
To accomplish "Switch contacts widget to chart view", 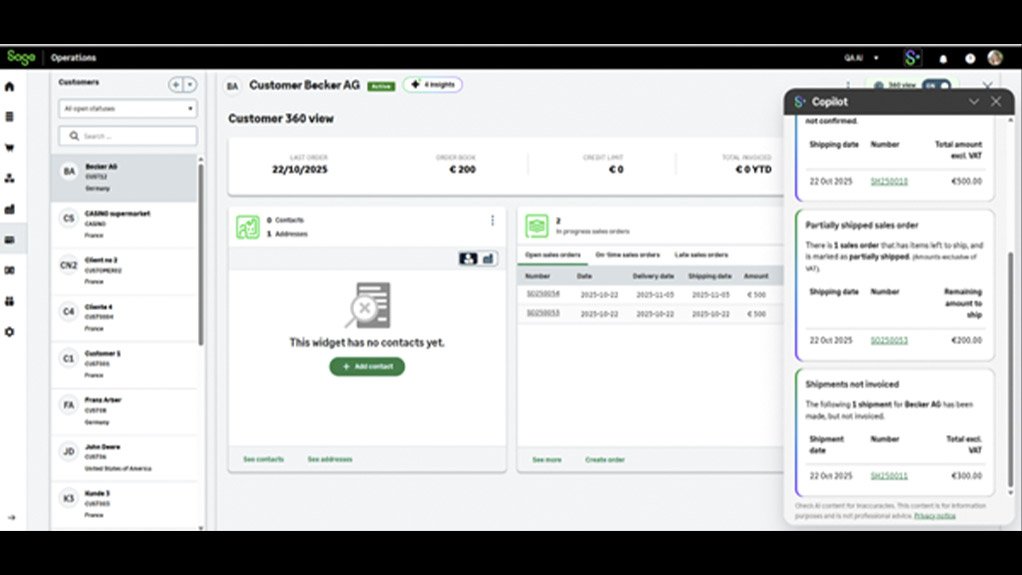I will pyautogui.click(x=488, y=258).
